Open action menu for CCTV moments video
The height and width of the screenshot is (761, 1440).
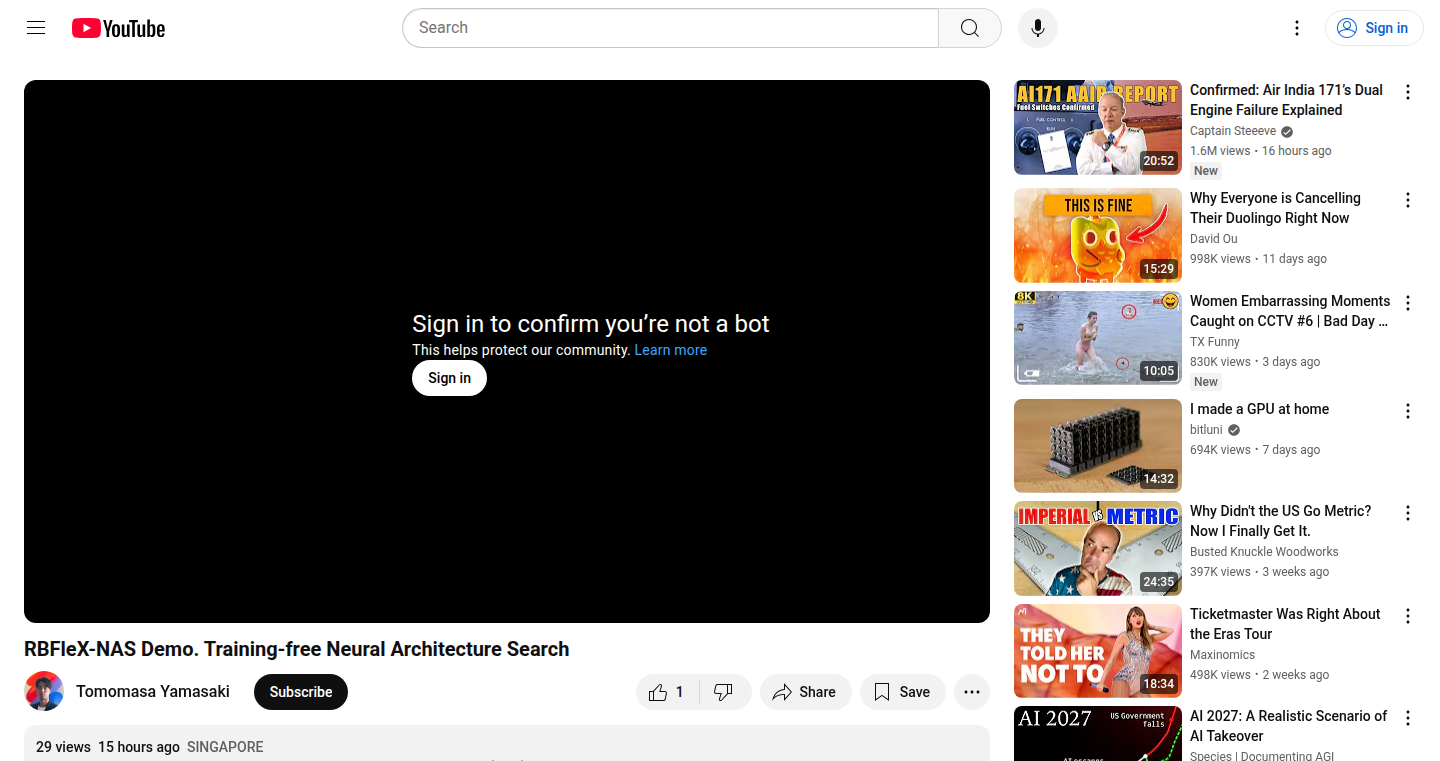[x=1408, y=303]
